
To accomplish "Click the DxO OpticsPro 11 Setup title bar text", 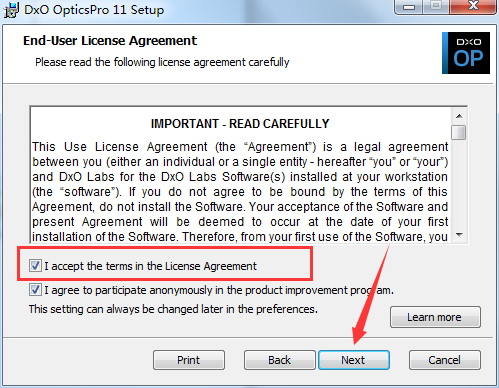I will pyautogui.click(x=94, y=10).
